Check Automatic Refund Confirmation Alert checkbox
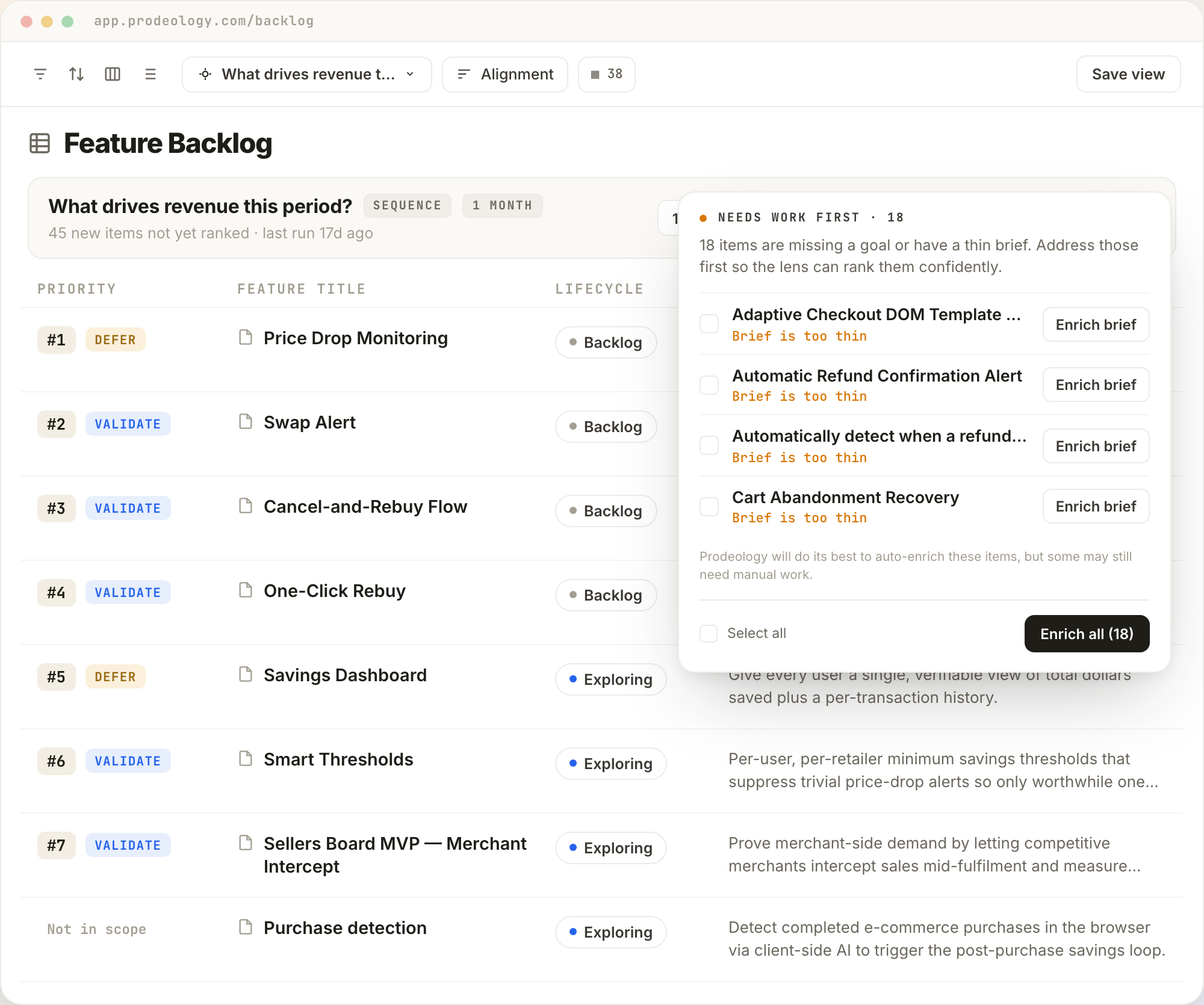The image size is (1204, 1005). point(709,385)
